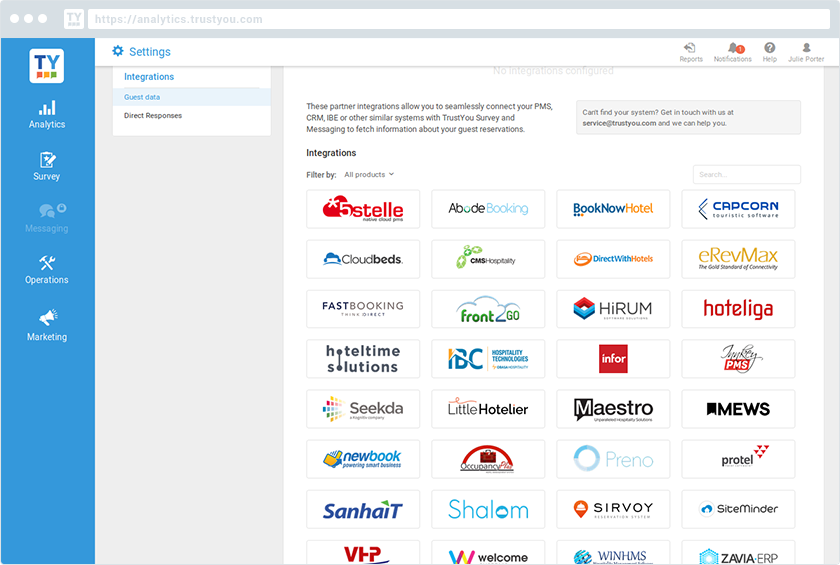Image resolution: width=840 pixels, height=565 pixels.
Task: Select the Guest data menu item
Action: click(x=192, y=97)
